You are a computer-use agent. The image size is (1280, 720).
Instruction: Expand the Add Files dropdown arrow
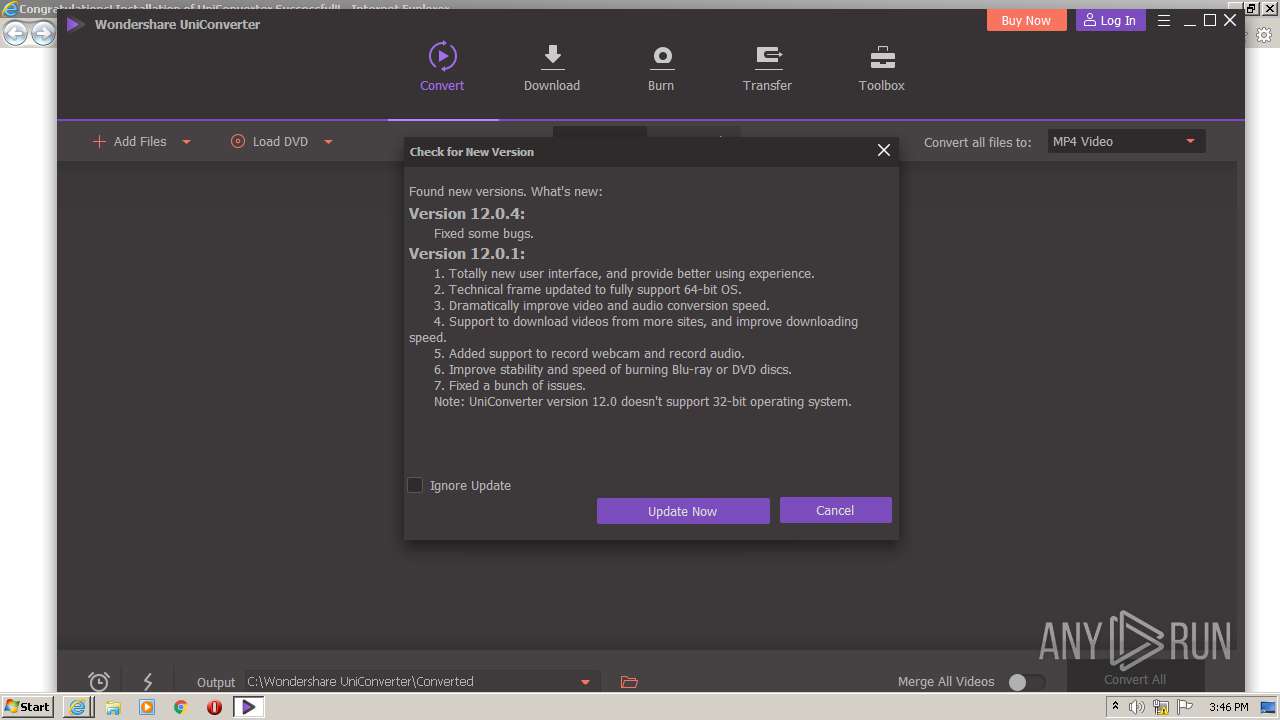(186, 142)
